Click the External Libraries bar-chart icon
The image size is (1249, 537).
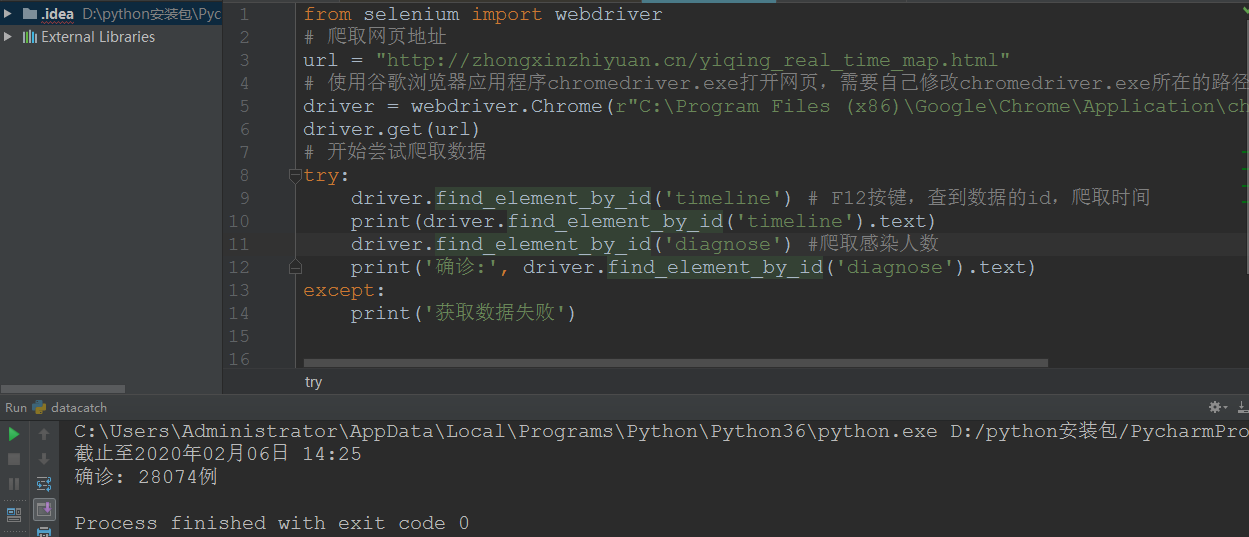point(30,37)
